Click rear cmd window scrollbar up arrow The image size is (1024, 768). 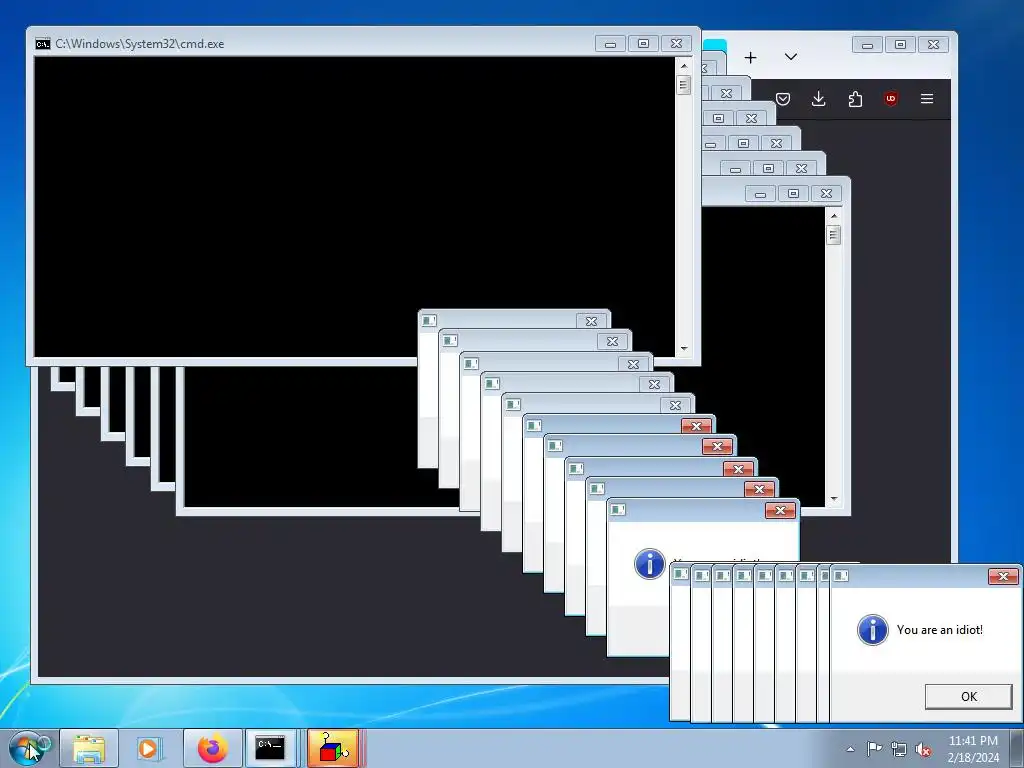pos(833,216)
